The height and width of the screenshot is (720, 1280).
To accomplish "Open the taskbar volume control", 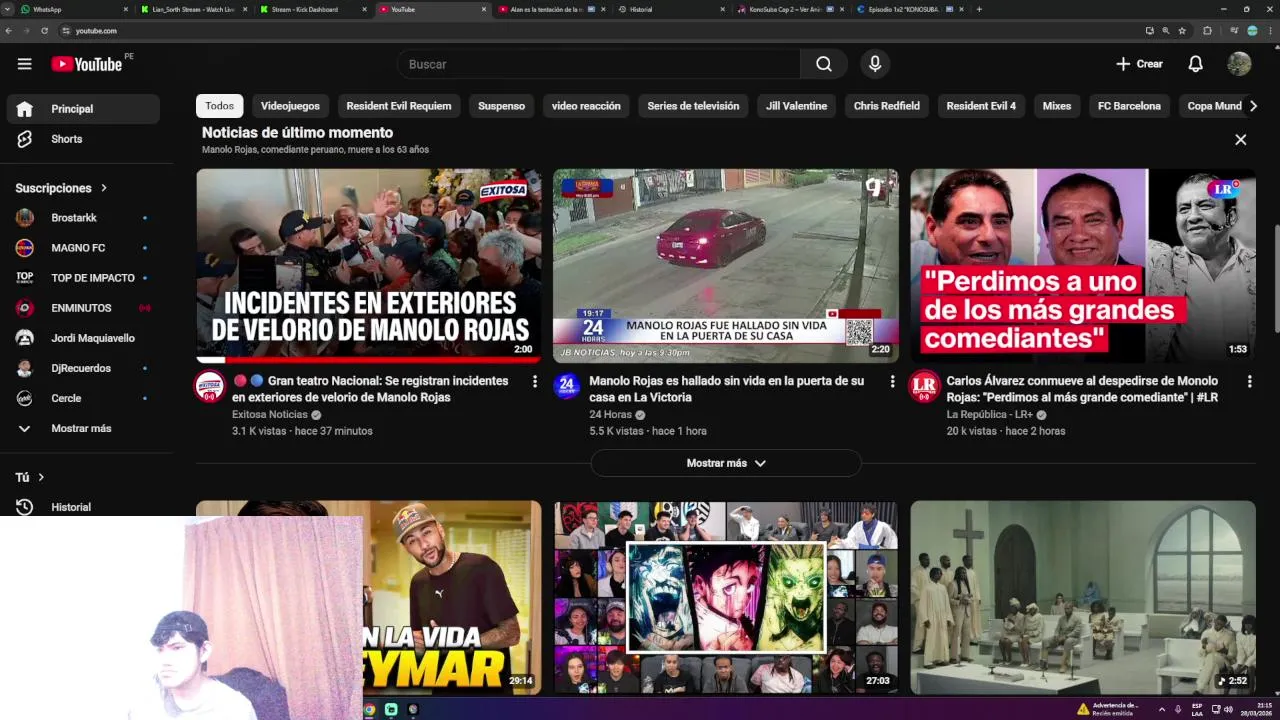I will point(1229,710).
